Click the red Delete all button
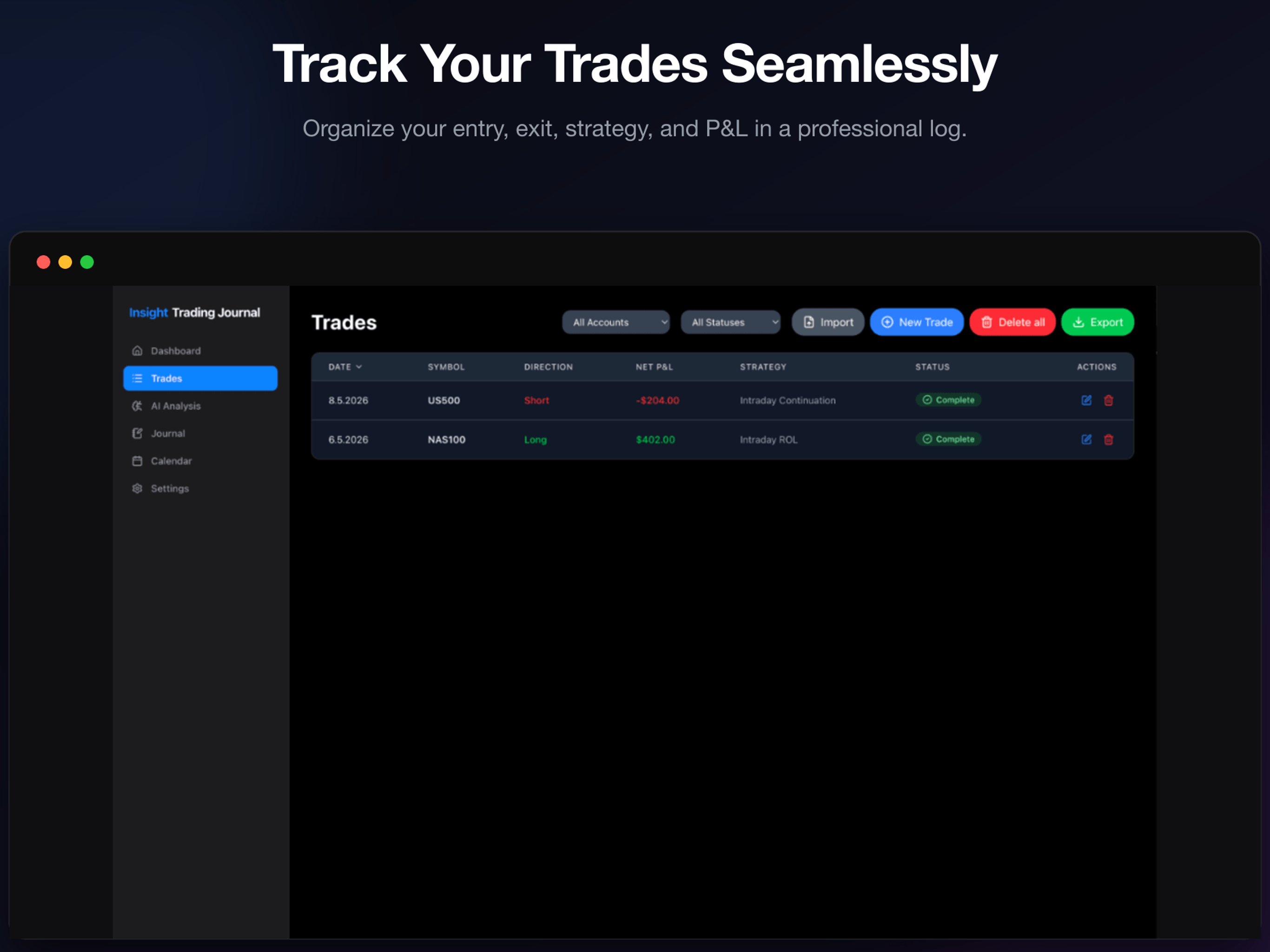This screenshot has width=1270, height=952. [1013, 322]
